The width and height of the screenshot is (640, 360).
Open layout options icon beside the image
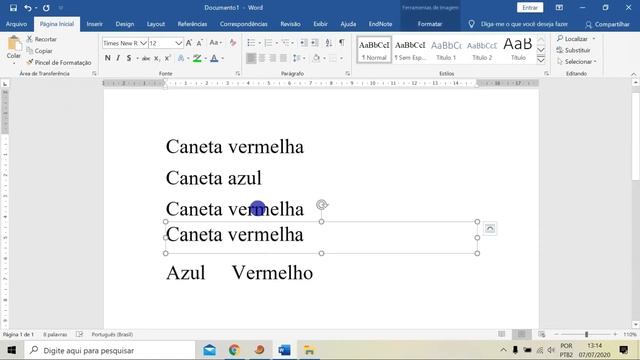490,229
